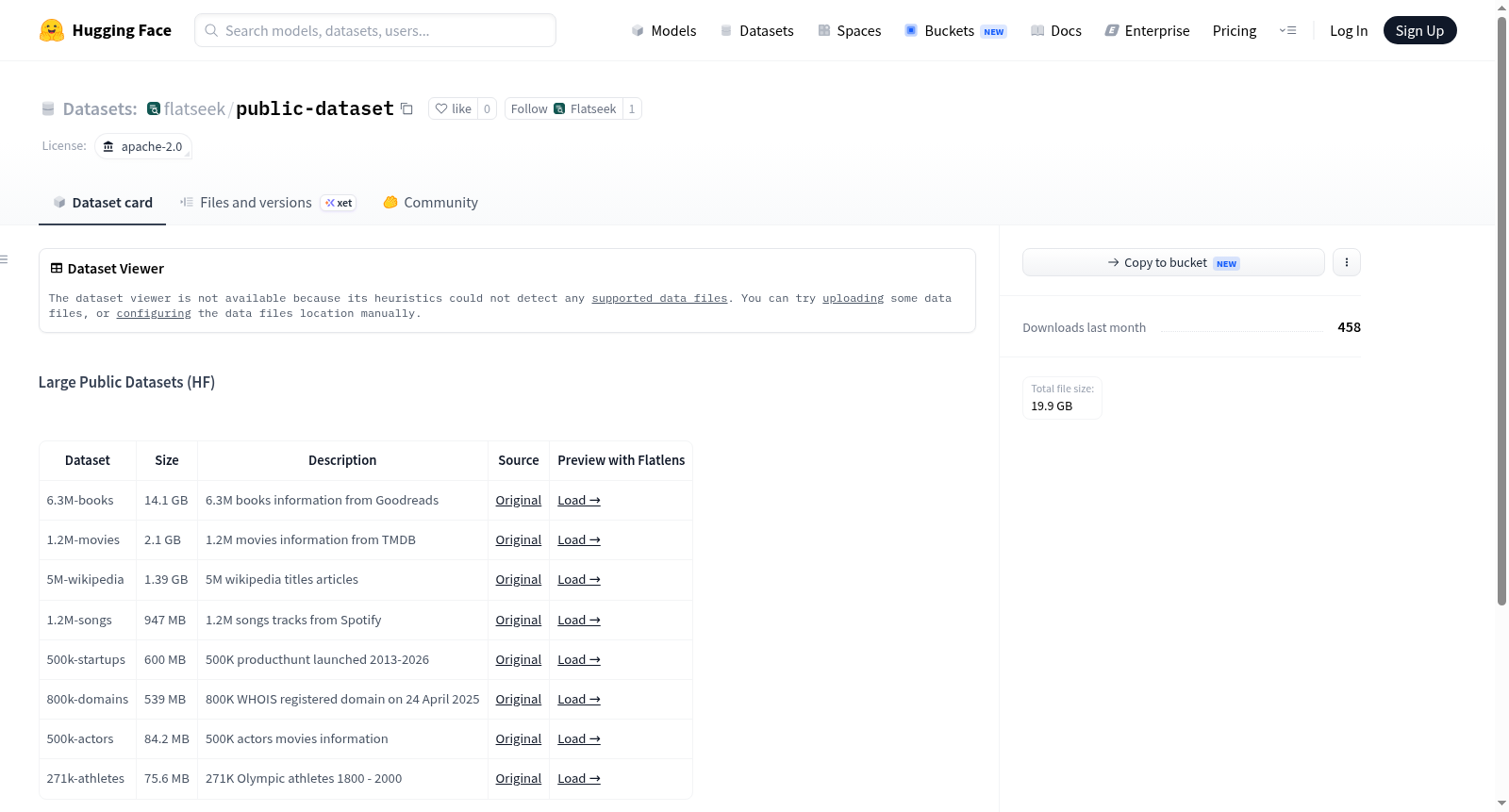
Task: Click the Preview with Flatlens column header
Action: pos(621,460)
